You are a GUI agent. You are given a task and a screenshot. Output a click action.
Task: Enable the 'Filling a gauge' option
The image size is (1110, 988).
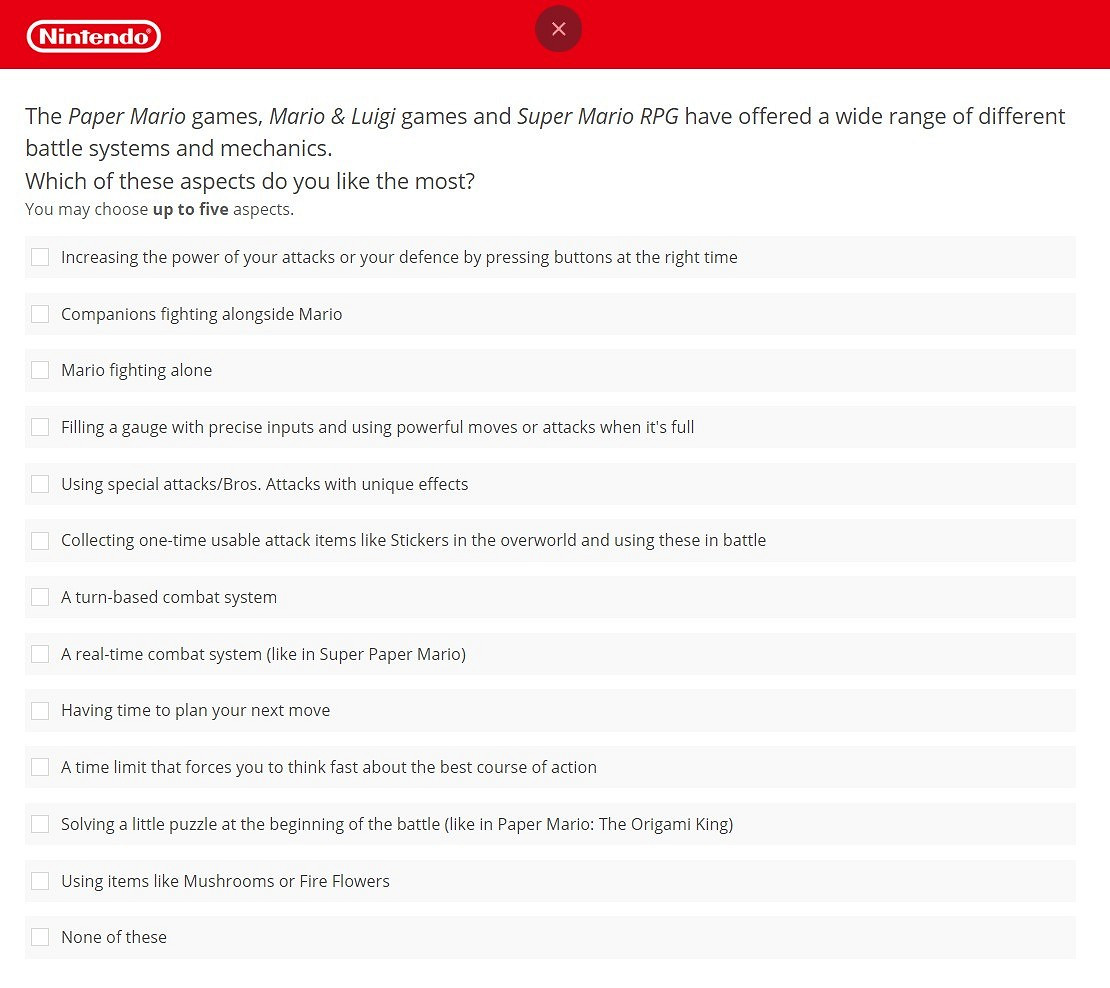(40, 427)
